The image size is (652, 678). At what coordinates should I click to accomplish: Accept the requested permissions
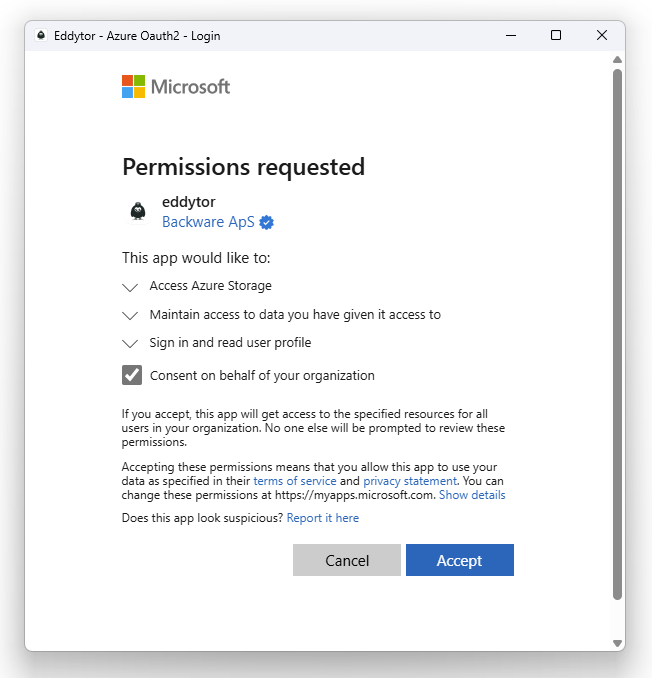pos(460,560)
